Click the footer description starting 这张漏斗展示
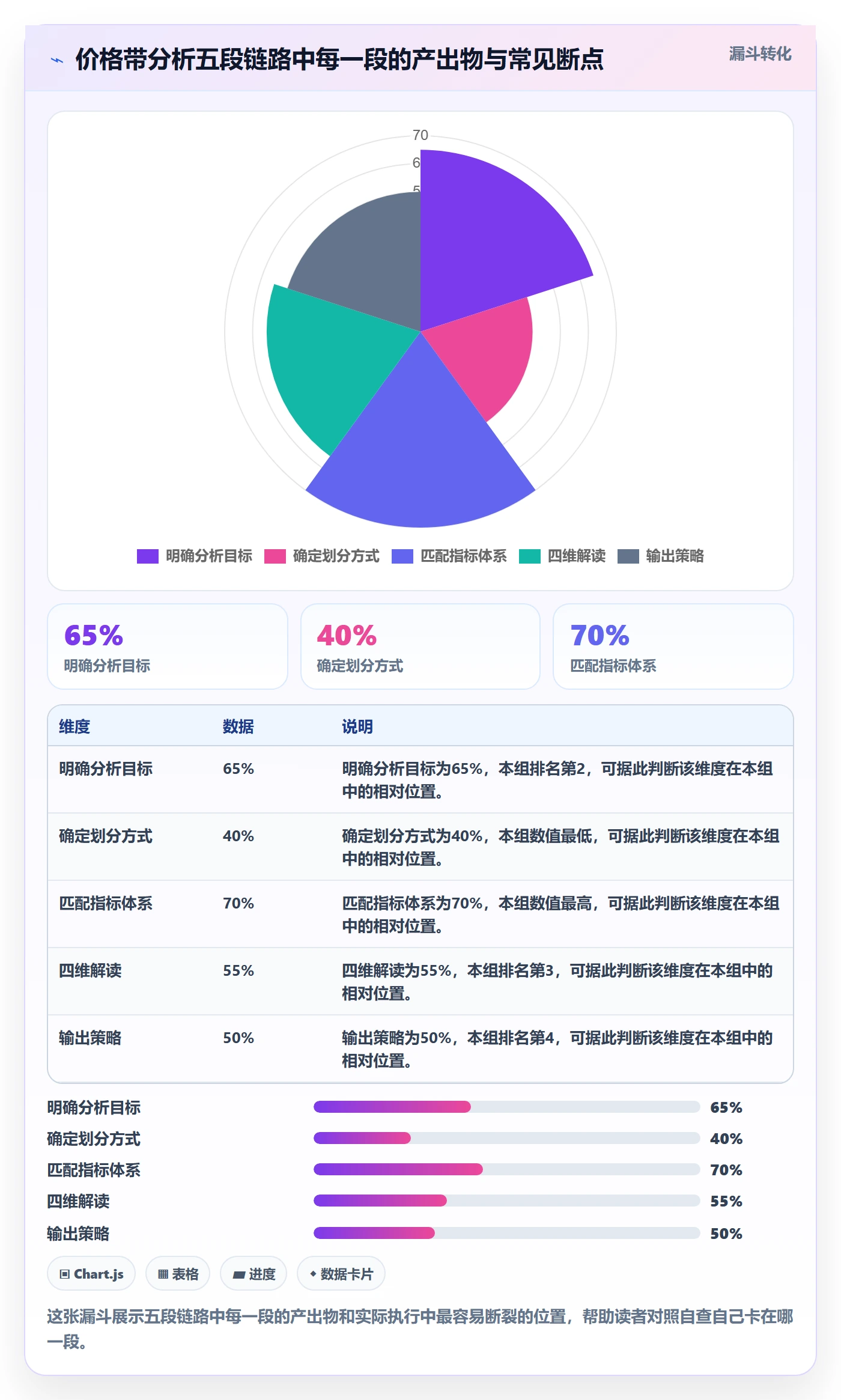 [x=421, y=1328]
